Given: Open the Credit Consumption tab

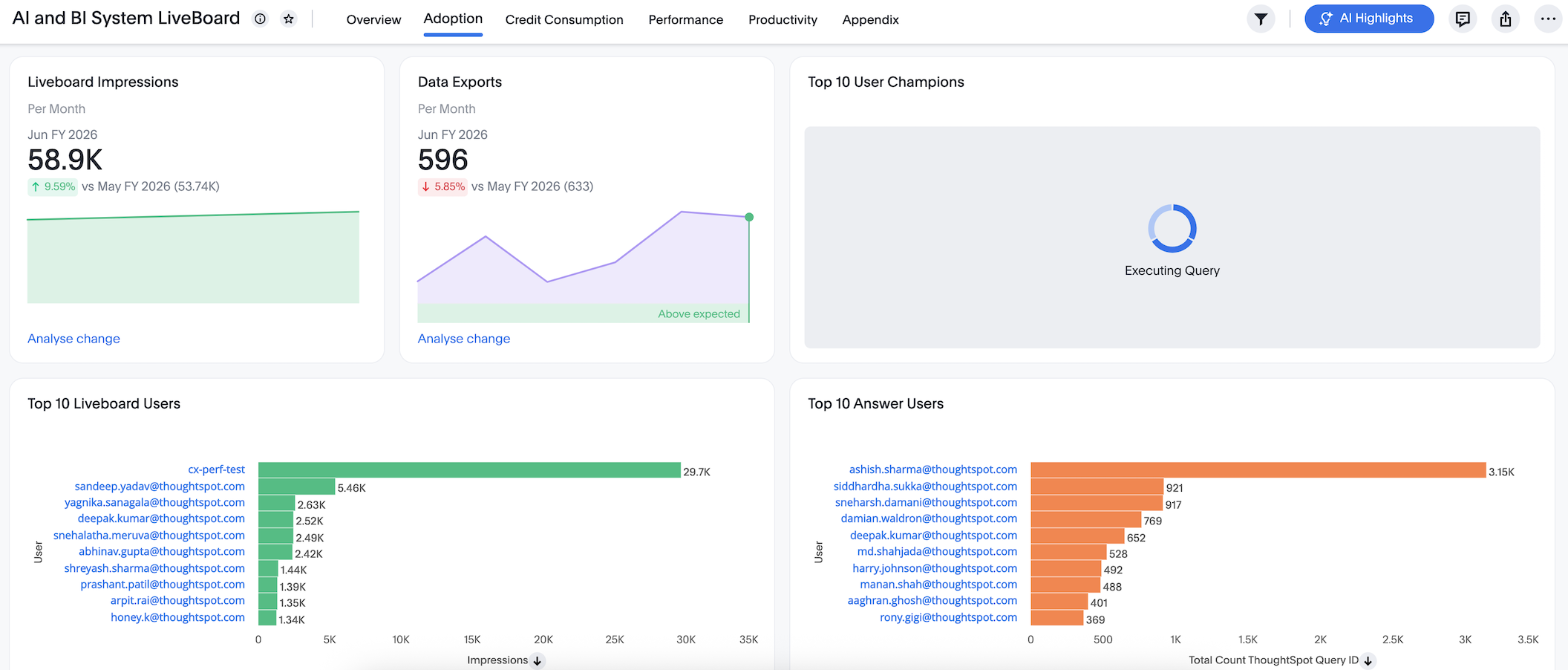Looking at the screenshot, I should [563, 20].
